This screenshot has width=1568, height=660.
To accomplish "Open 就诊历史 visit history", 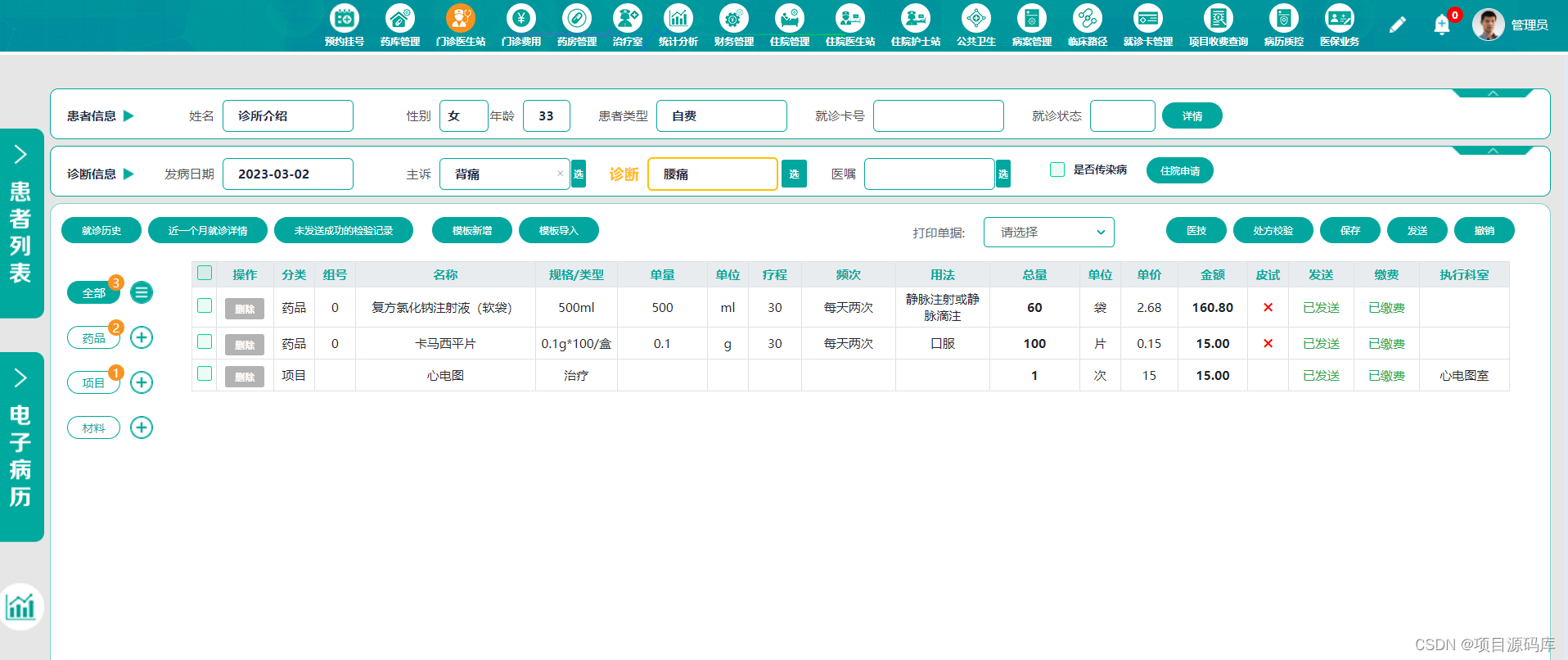I will 101,230.
